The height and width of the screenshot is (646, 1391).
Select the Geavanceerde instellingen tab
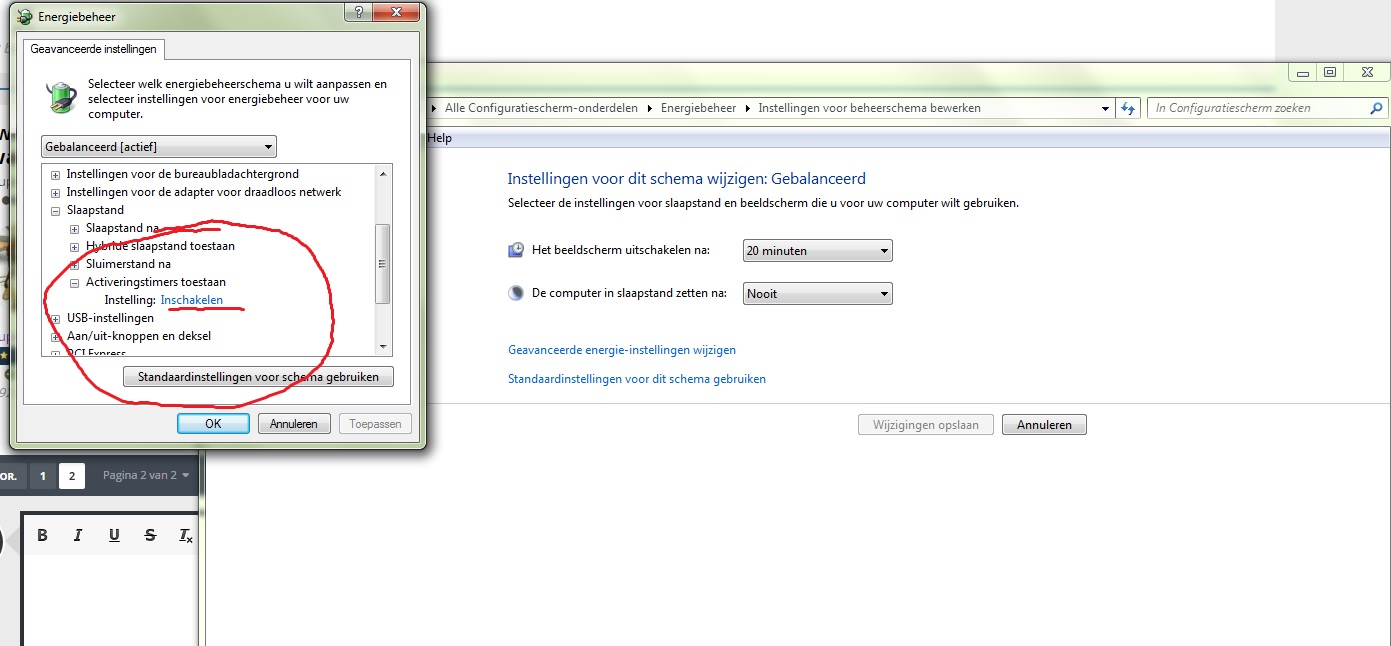pyautogui.click(x=94, y=48)
